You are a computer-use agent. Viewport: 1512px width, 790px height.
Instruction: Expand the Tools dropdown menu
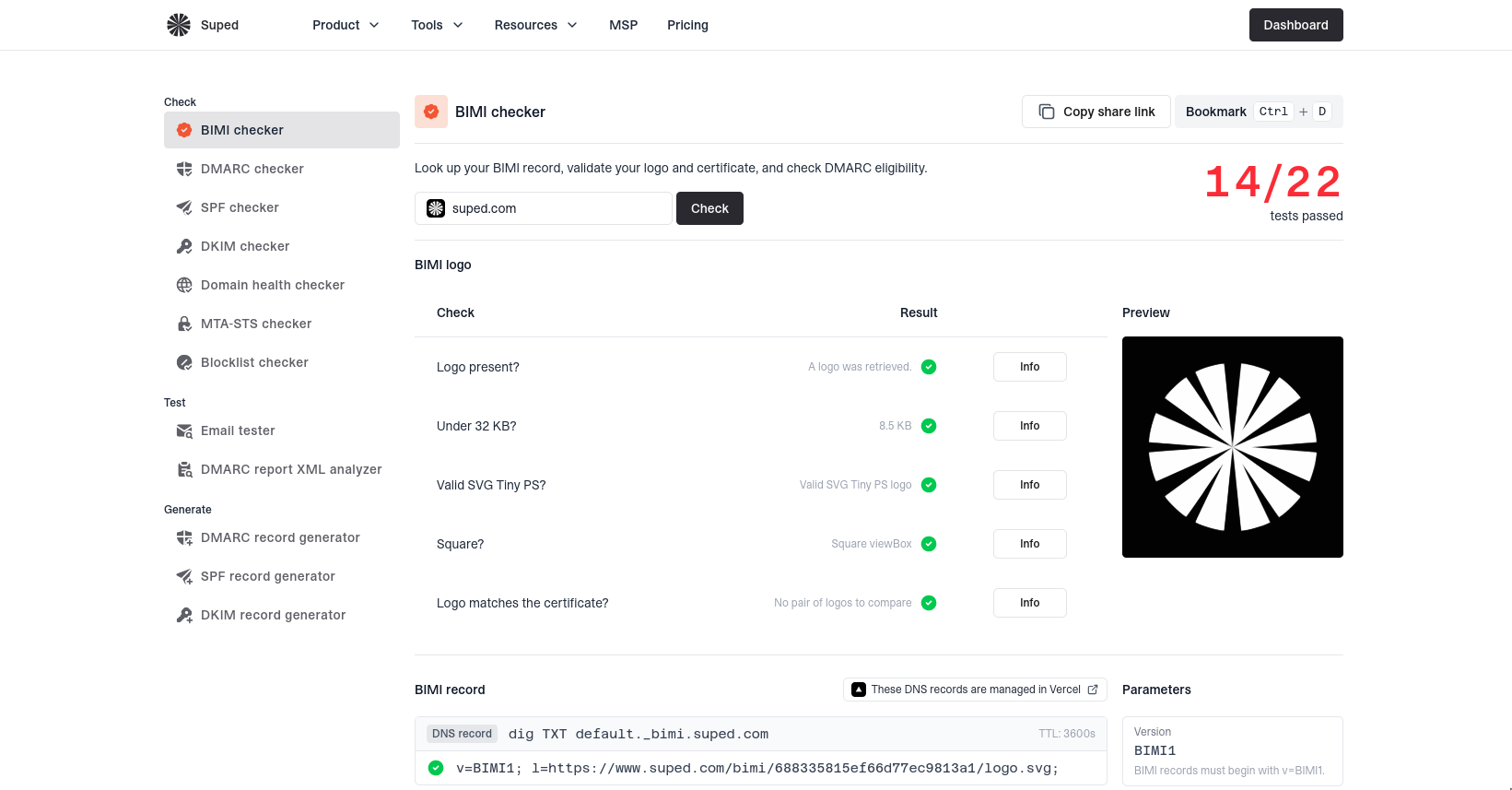pyautogui.click(x=437, y=25)
